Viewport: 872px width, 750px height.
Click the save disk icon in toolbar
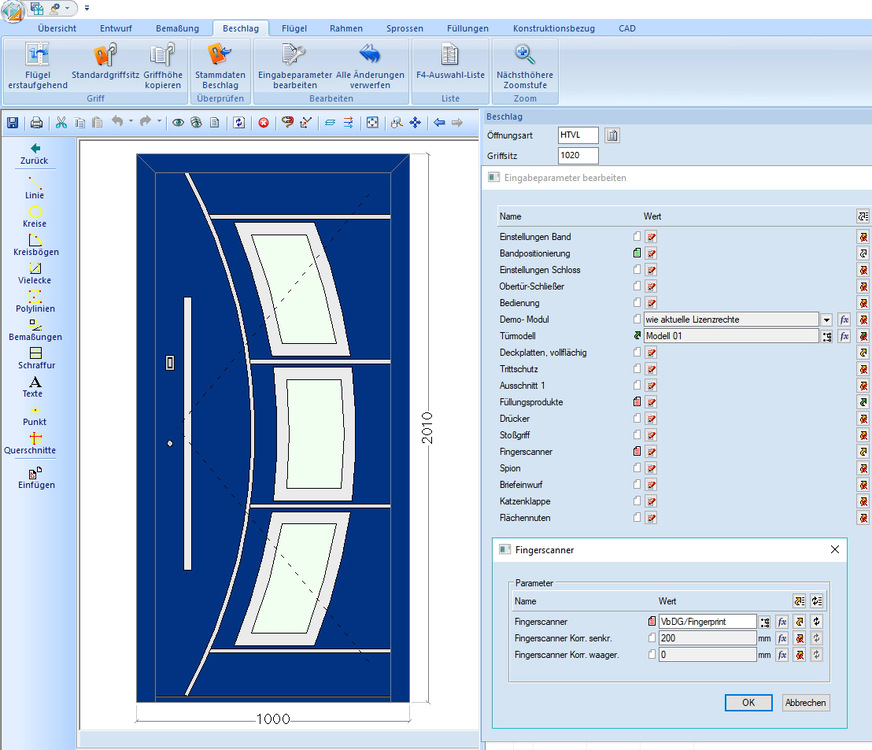[13, 123]
